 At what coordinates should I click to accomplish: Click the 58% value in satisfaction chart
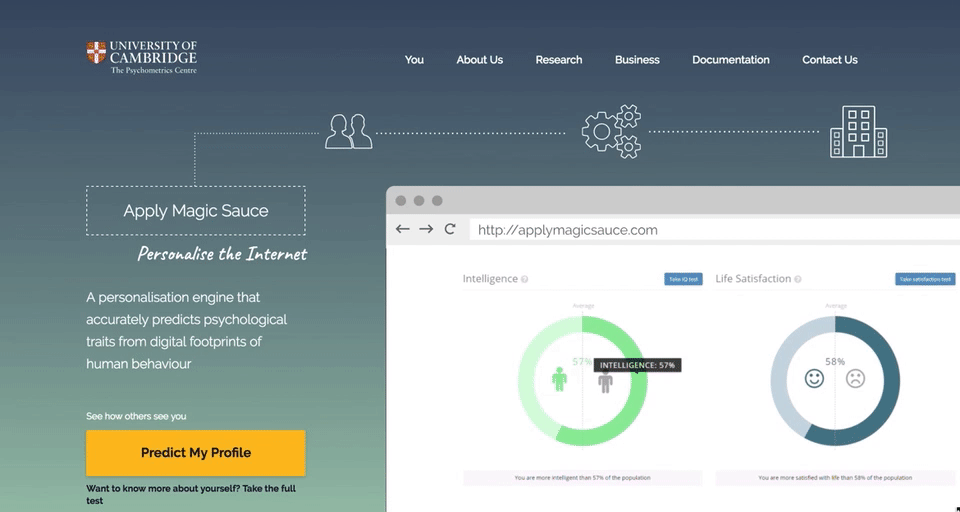[835, 362]
